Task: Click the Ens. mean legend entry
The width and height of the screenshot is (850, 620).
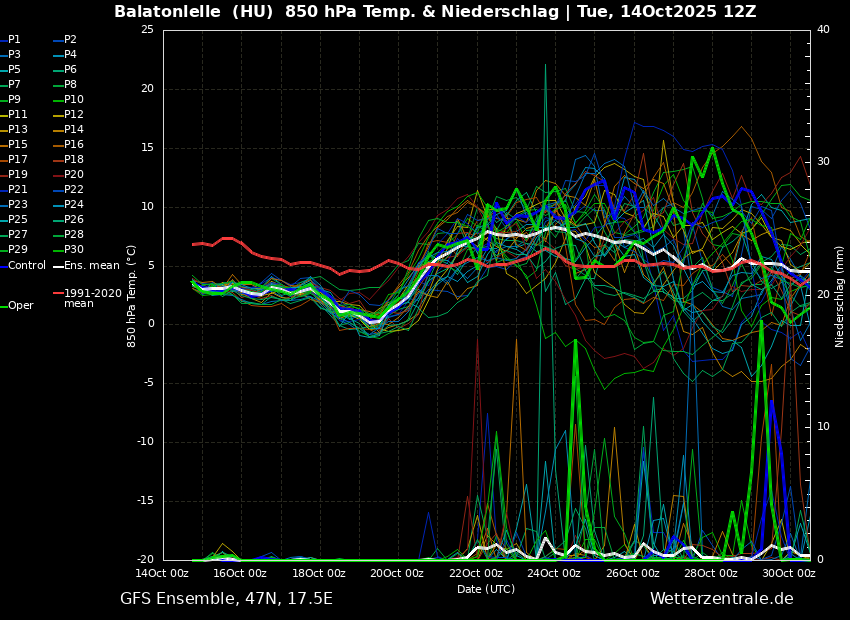Action: [x=91, y=266]
